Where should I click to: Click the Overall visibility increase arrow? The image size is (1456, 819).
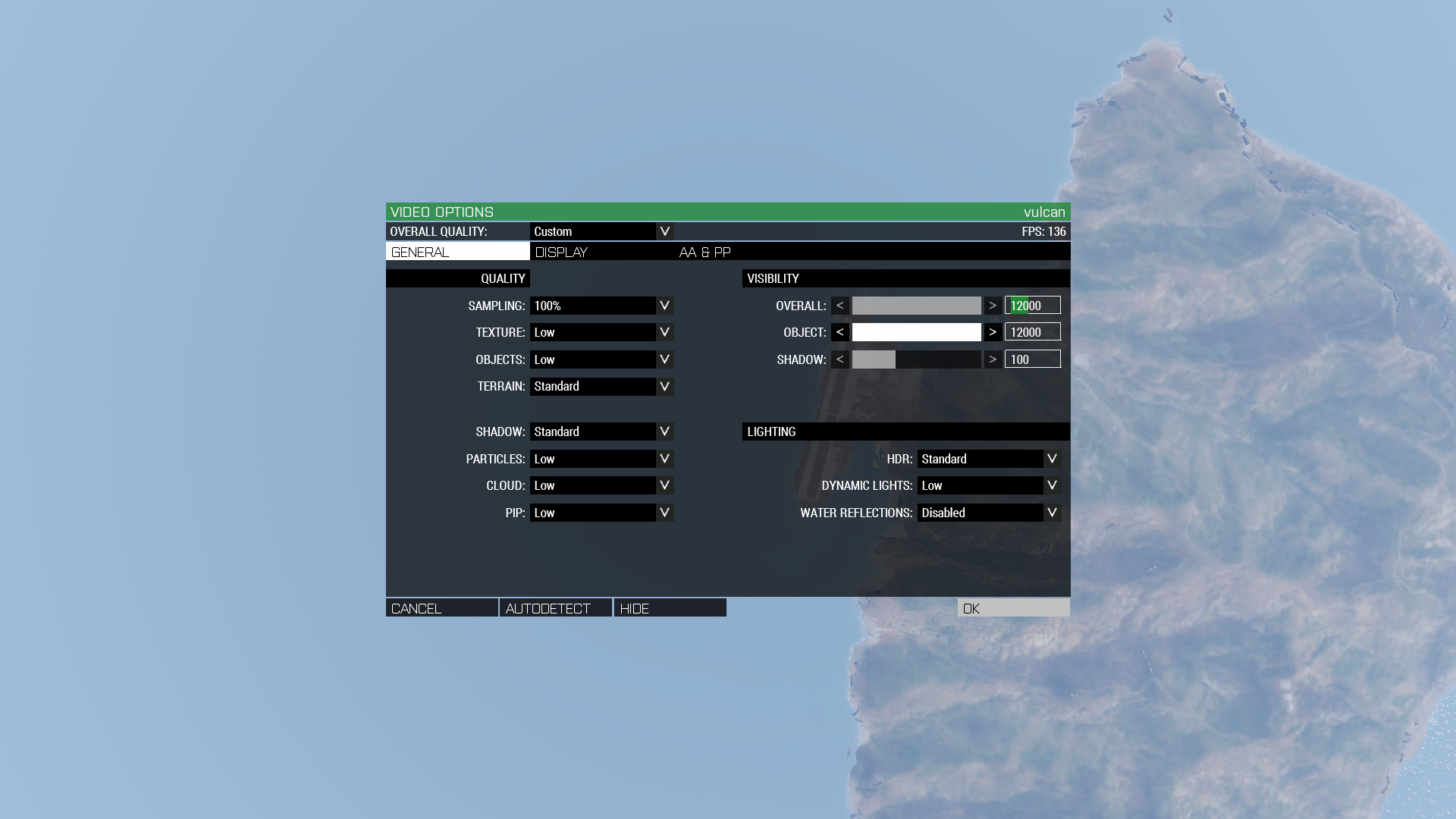993,306
